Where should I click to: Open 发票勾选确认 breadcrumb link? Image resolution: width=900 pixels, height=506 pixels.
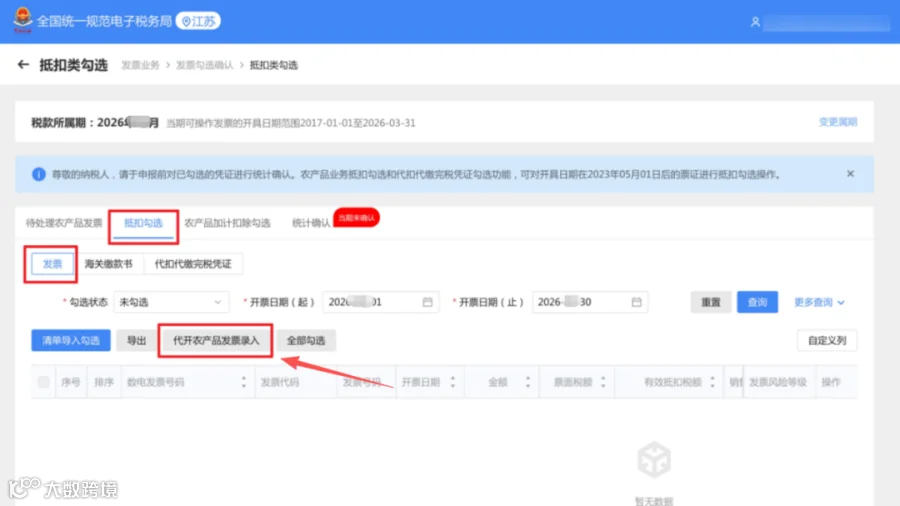point(204,65)
